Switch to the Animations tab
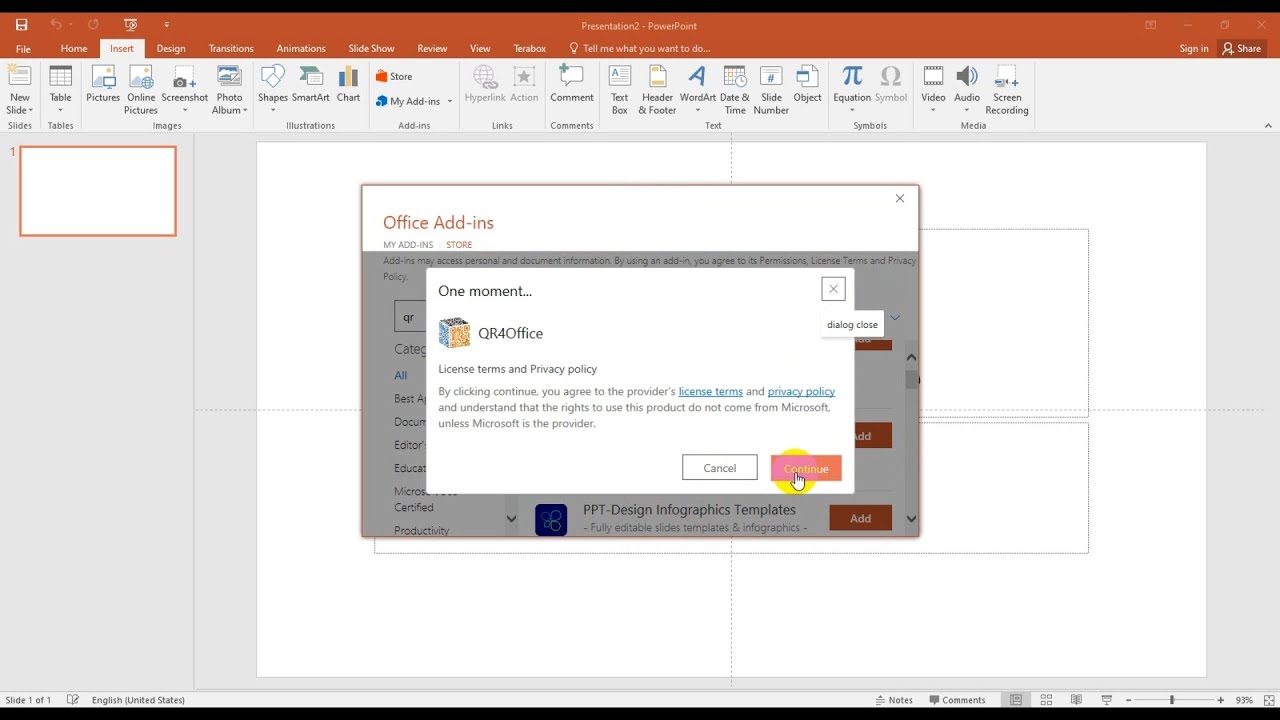 301,48
